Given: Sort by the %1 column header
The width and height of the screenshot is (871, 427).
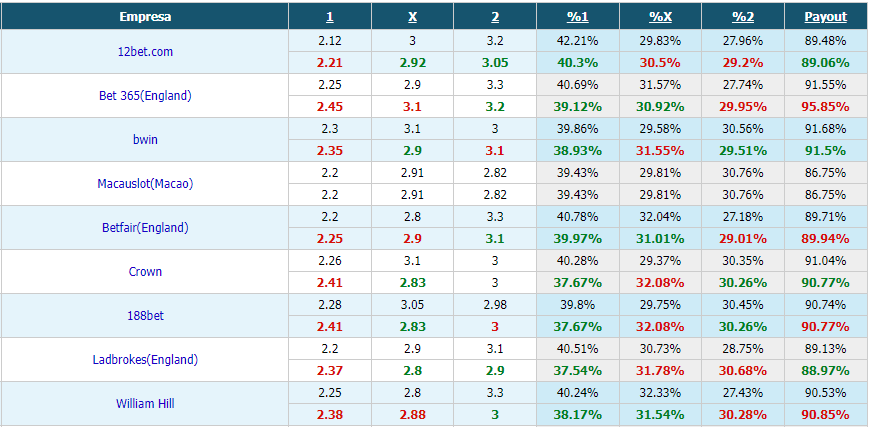Looking at the screenshot, I should pyautogui.click(x=578, y=17).
